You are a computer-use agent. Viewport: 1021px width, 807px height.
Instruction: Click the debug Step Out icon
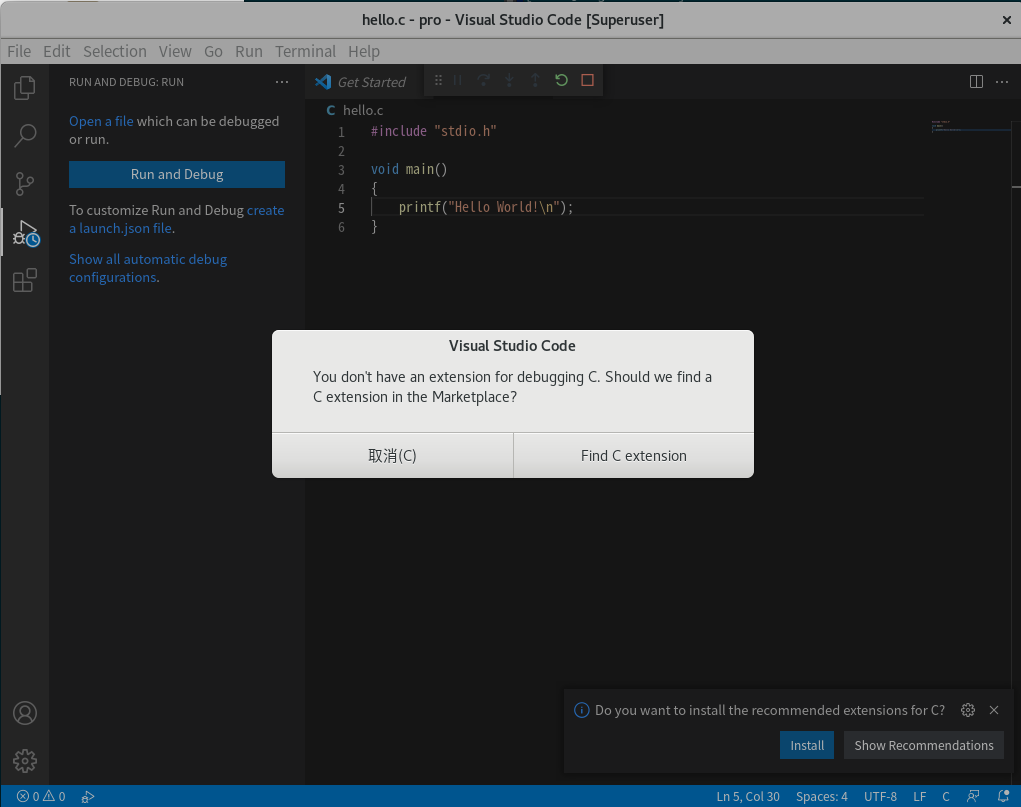[535, 80]
